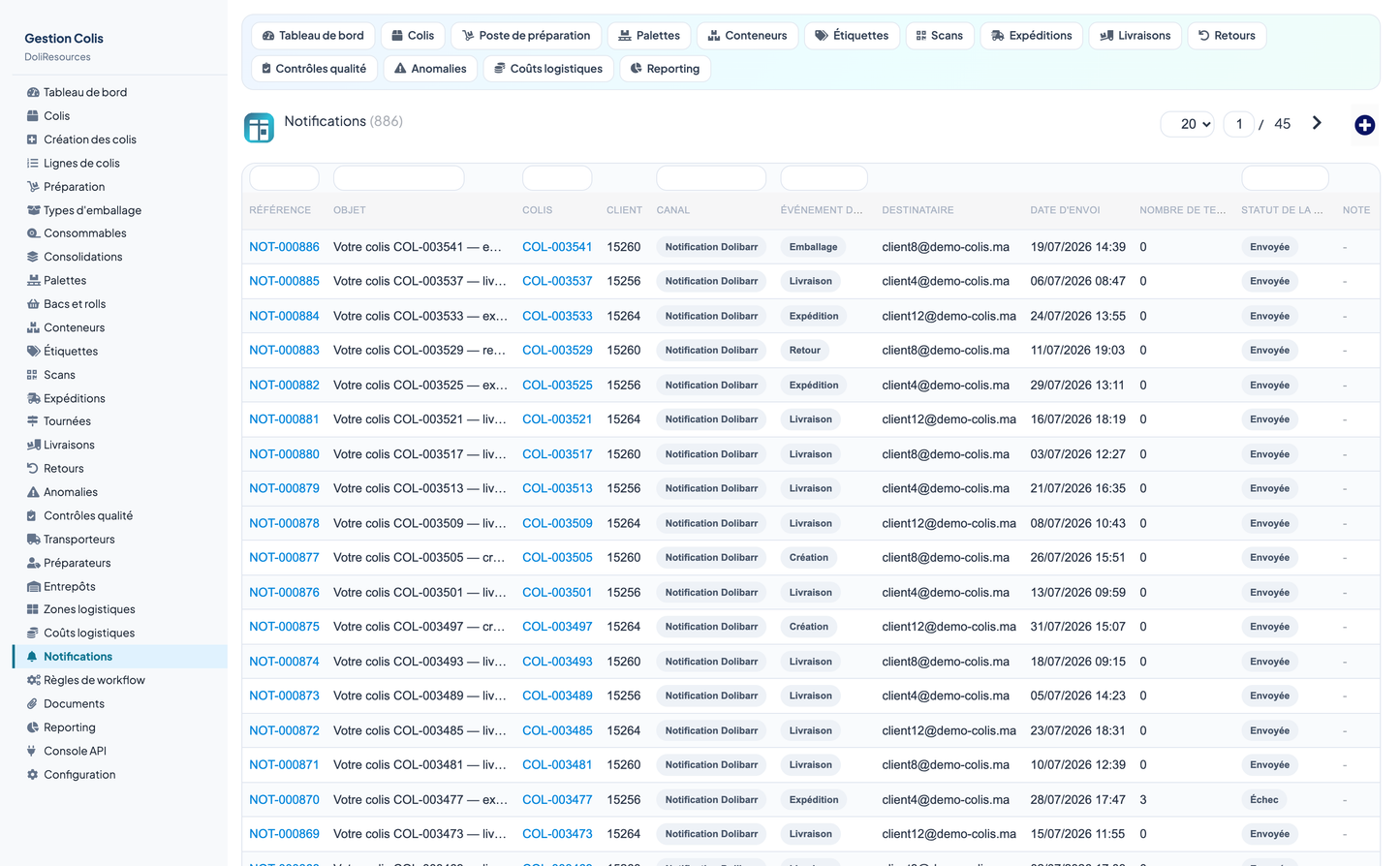1400x866 pixels.
Task: Open Scans in the sidebar menu
Action: point(59,375)
